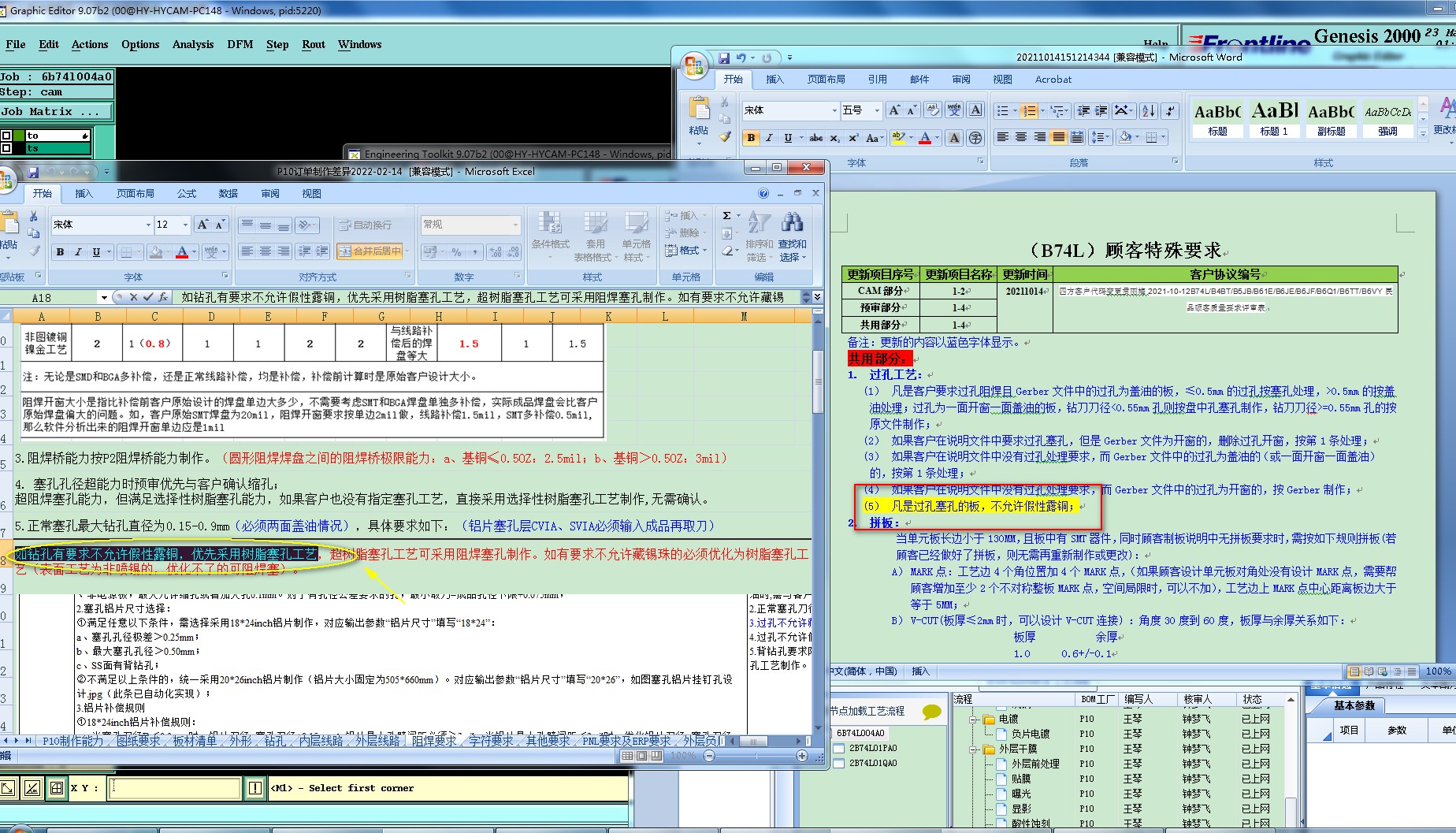Collapse the 电镀 tree folder
This screenshot has height=833, width=1456.
(x=973, y=719)
